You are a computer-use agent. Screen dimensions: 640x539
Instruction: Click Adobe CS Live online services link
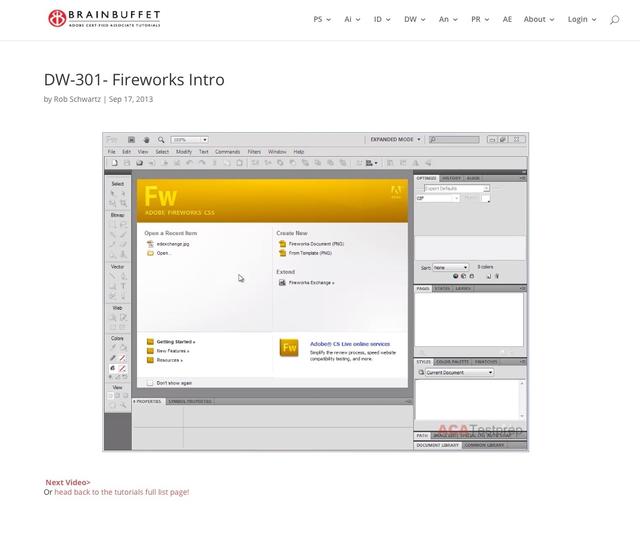pyautogui.click(x=350, y=344)
